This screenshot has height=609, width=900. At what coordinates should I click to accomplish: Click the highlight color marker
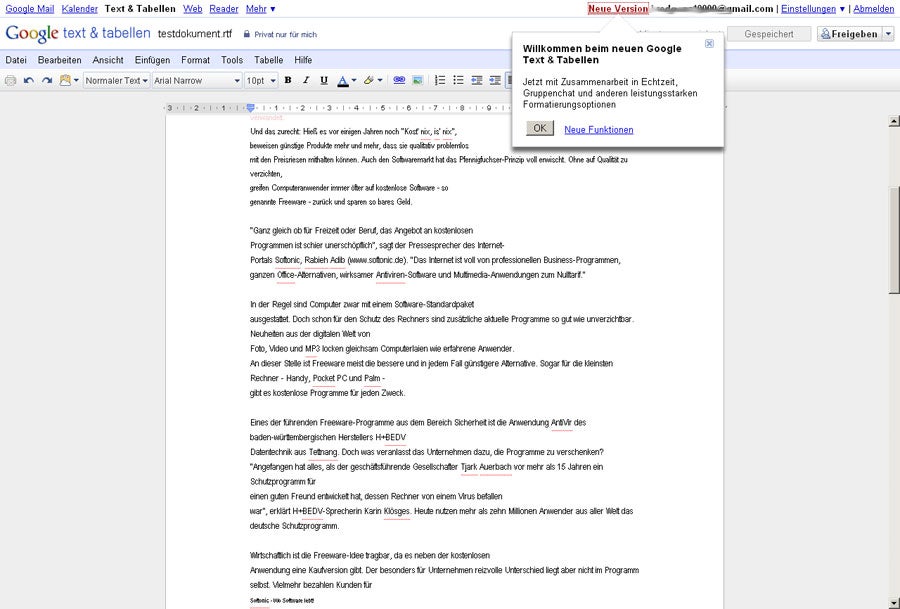[369, 81]
